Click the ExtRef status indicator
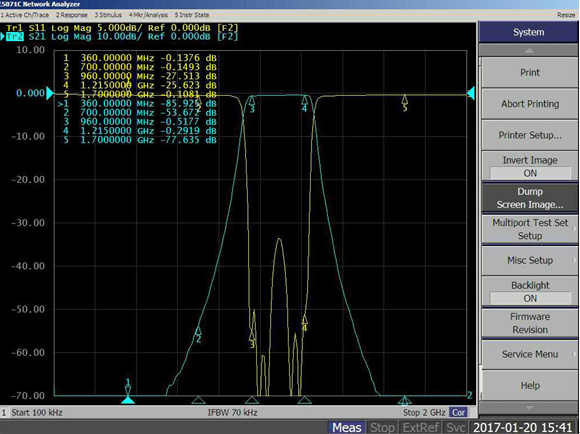The width and height of the screenshot is (580, 434). (421, 427)
